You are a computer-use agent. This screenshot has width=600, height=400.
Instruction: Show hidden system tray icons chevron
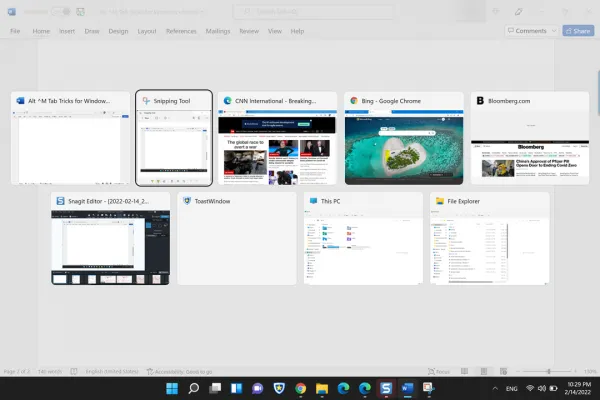pyautogui.click(x=495, y=389)
